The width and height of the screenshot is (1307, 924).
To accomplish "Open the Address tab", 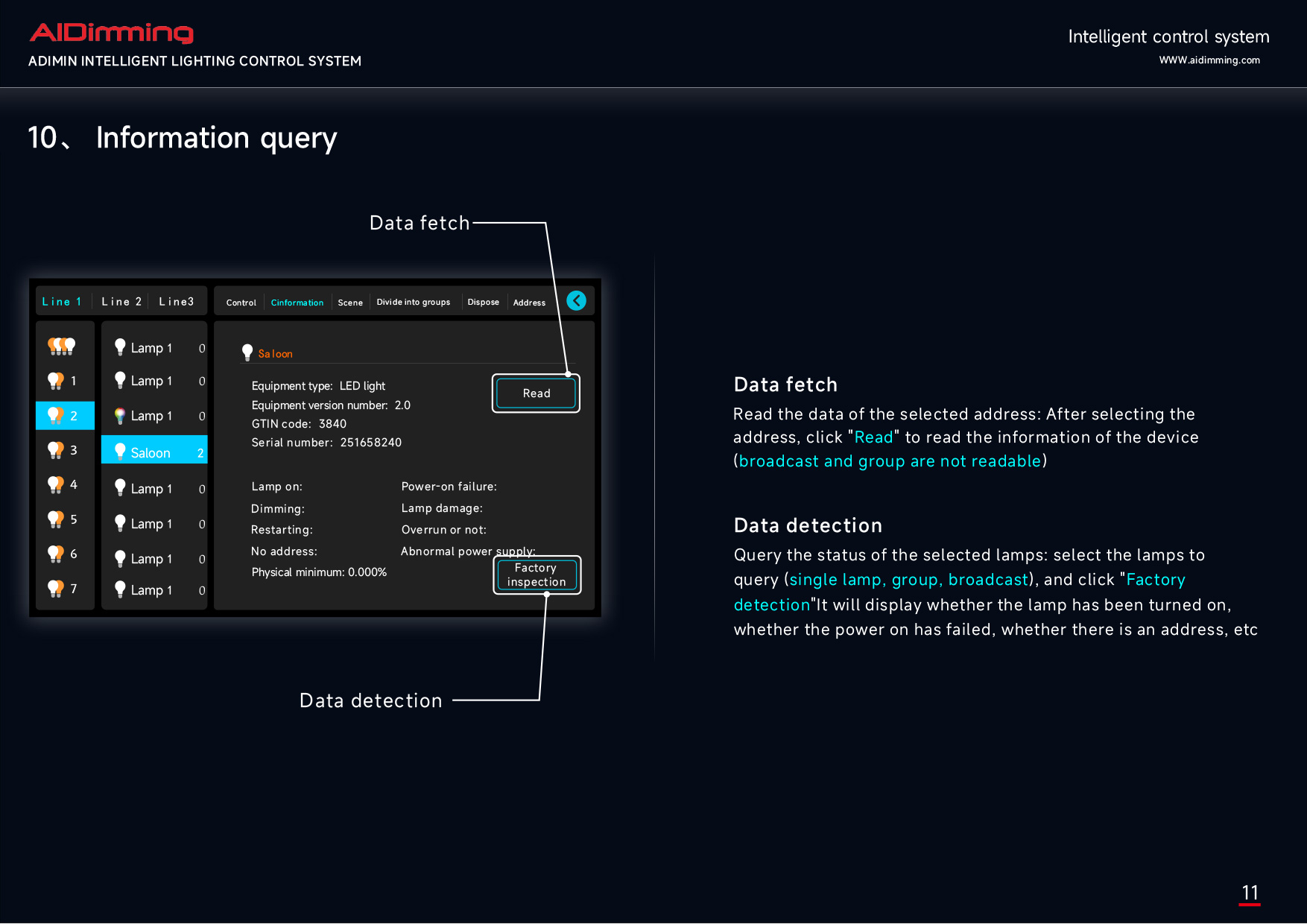I will [529, 303].
